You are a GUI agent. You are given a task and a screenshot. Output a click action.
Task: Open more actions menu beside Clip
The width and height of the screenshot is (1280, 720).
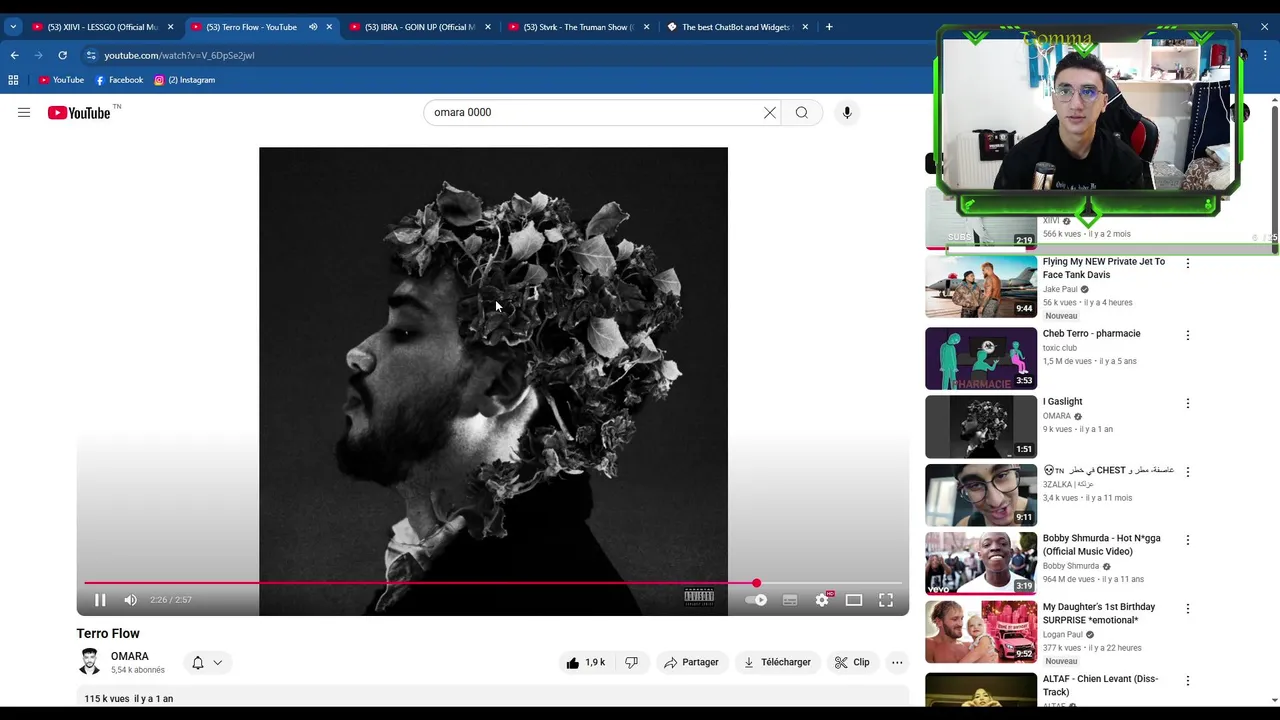897,662
